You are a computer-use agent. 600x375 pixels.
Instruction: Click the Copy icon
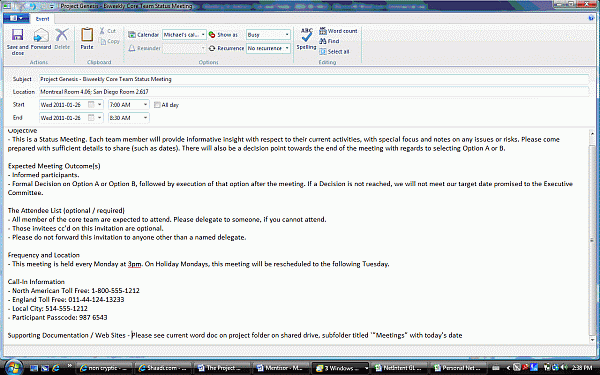point(103,42)
